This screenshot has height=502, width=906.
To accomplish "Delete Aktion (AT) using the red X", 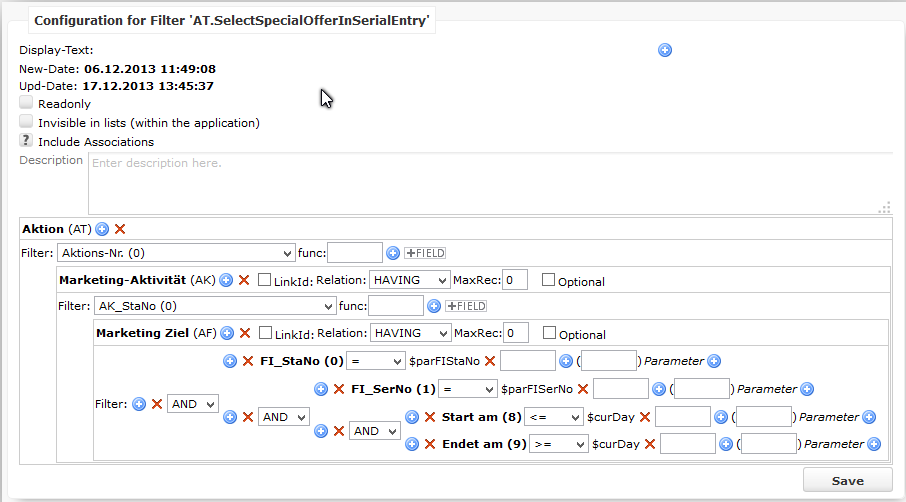I will click(x=120, y=229).
